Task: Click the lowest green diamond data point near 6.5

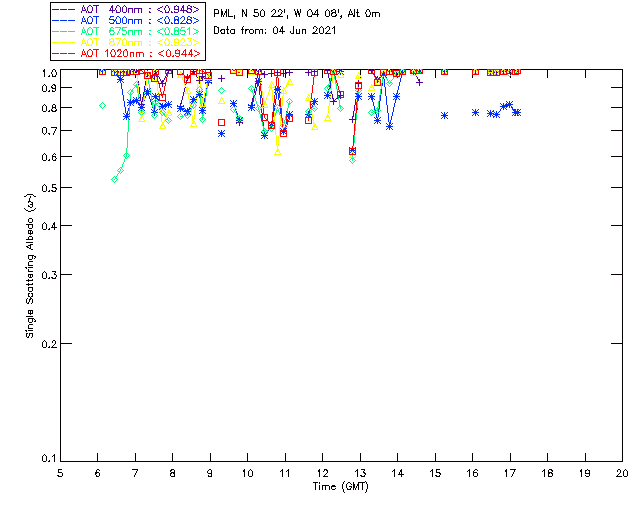Action: click(115, 179)
